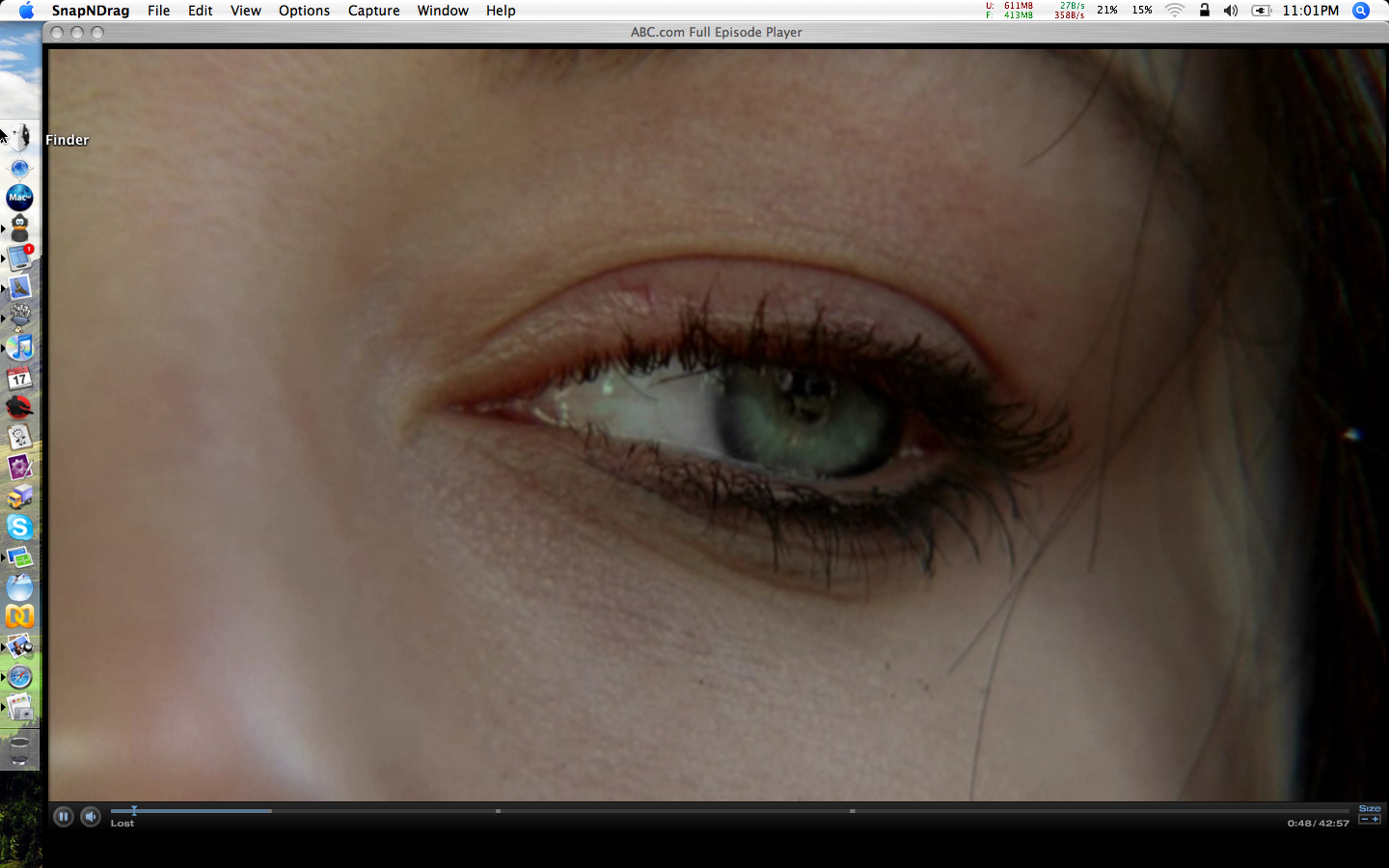Launch the blue compass globe Dock app
1389x868 pixels.
pos(20,169)
